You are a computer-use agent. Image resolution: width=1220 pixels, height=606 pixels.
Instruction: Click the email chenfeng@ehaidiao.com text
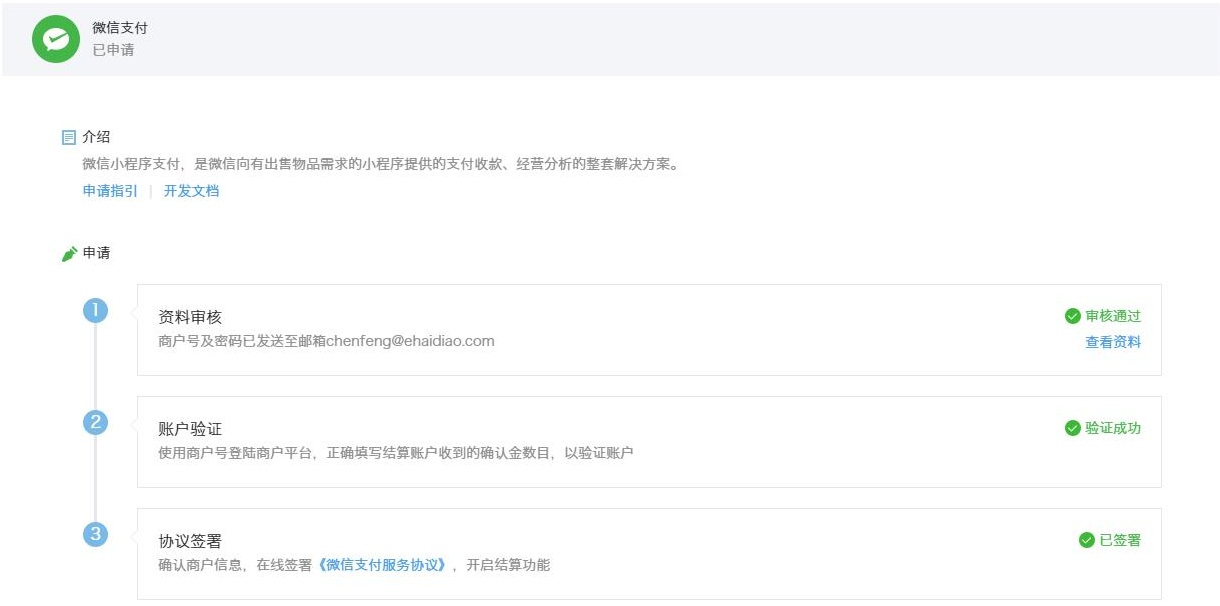(x=411, y=341)
